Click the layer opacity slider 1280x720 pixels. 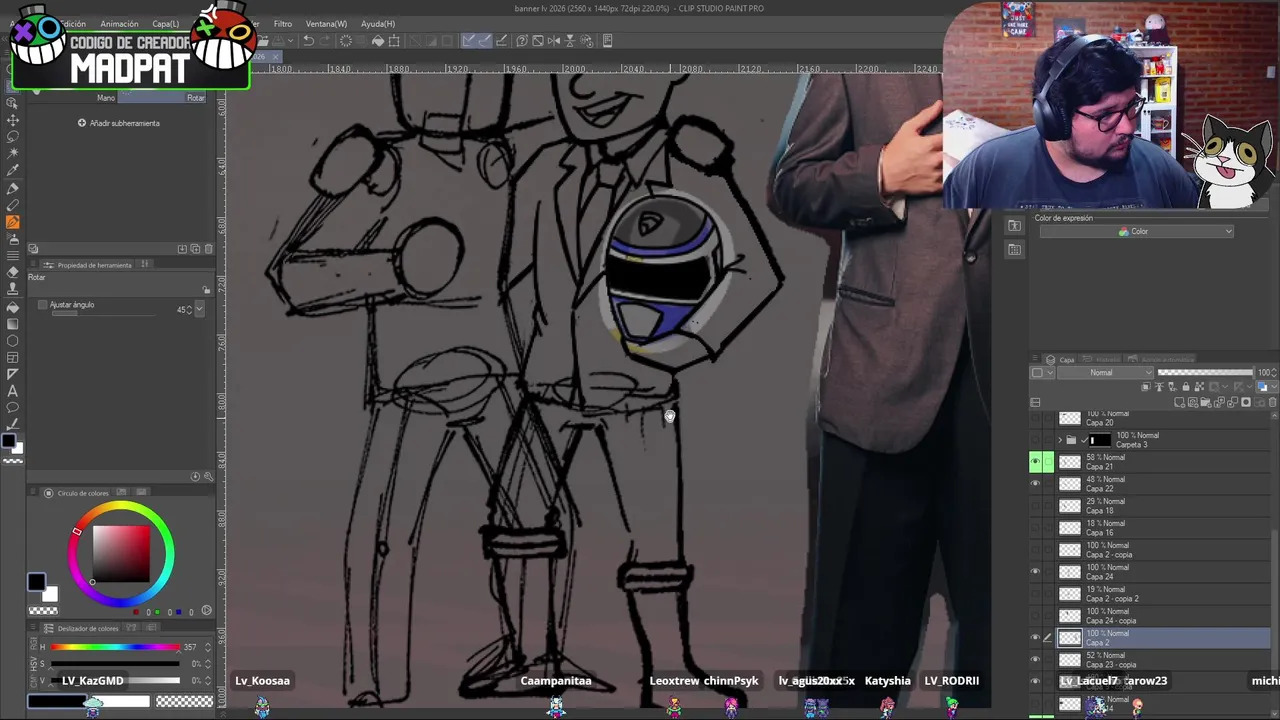click(x=1205, y=372)
